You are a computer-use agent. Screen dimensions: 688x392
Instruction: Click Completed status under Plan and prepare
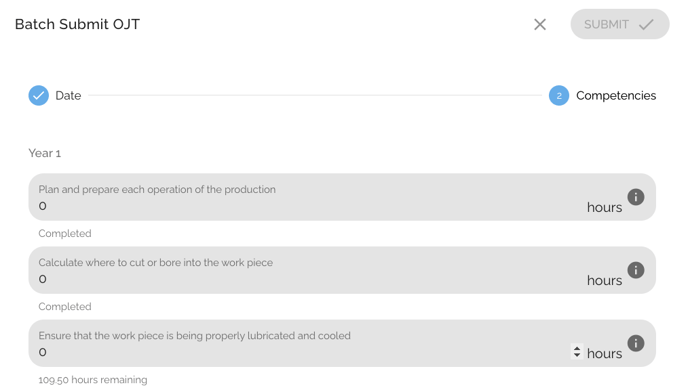64,234
